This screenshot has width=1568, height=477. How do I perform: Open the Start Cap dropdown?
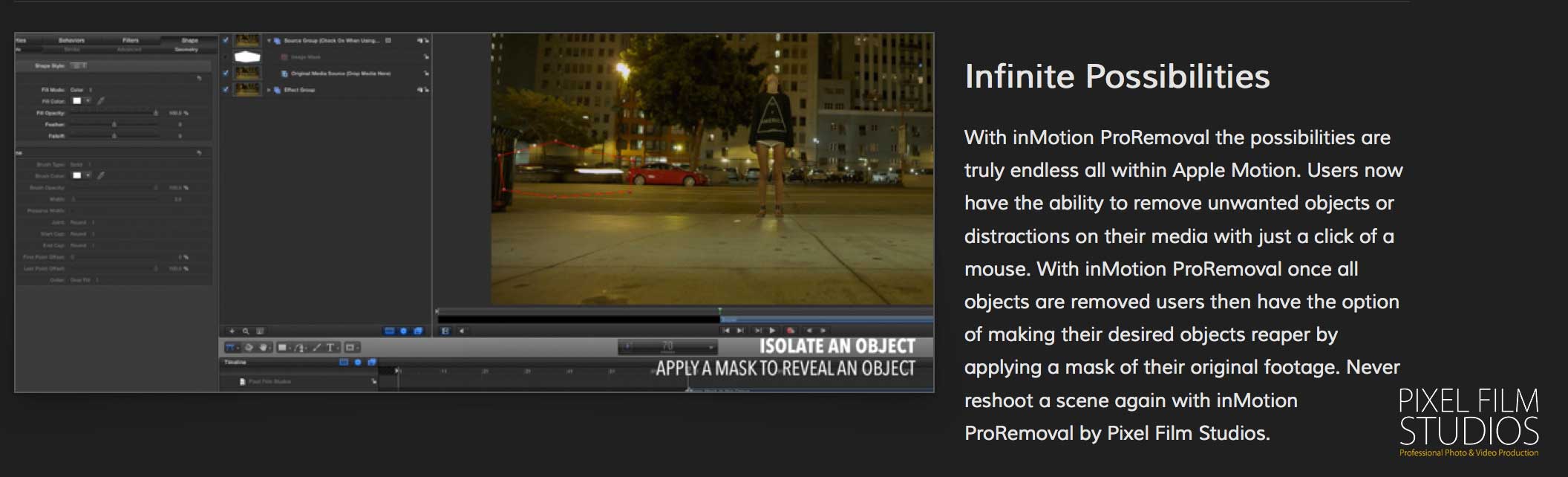82,234
